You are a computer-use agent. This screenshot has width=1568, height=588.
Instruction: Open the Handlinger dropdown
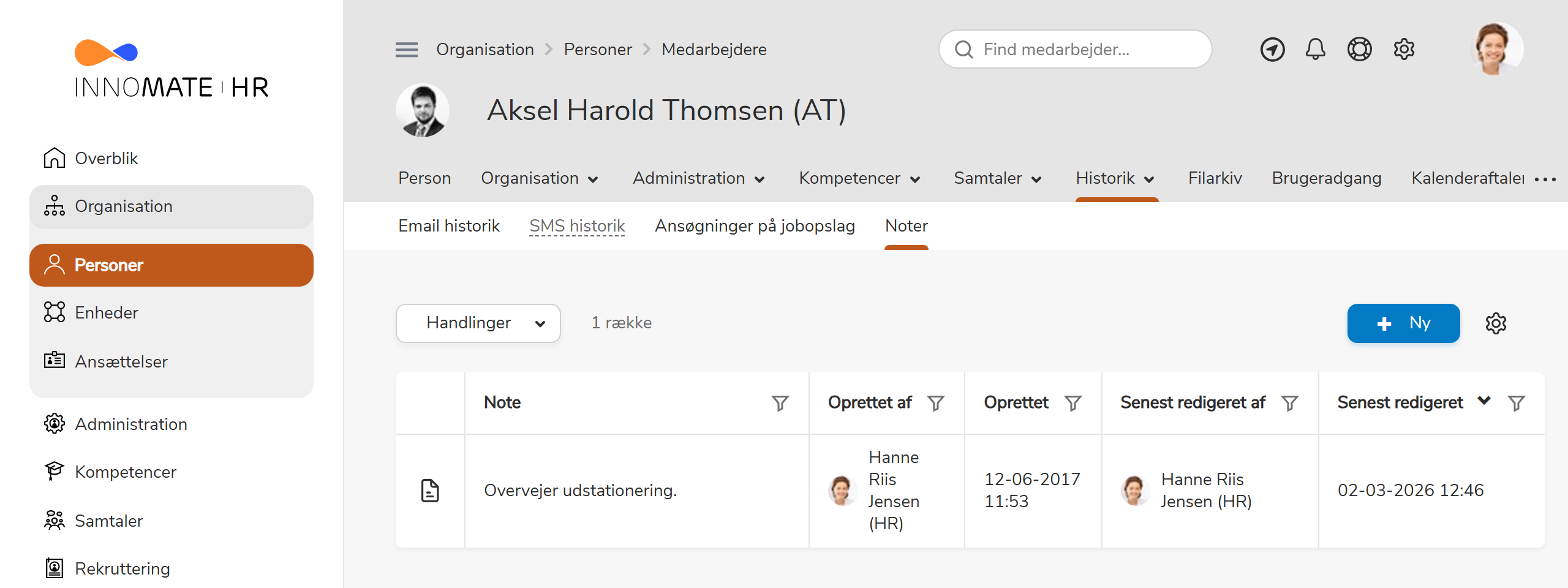click(478, 323)
